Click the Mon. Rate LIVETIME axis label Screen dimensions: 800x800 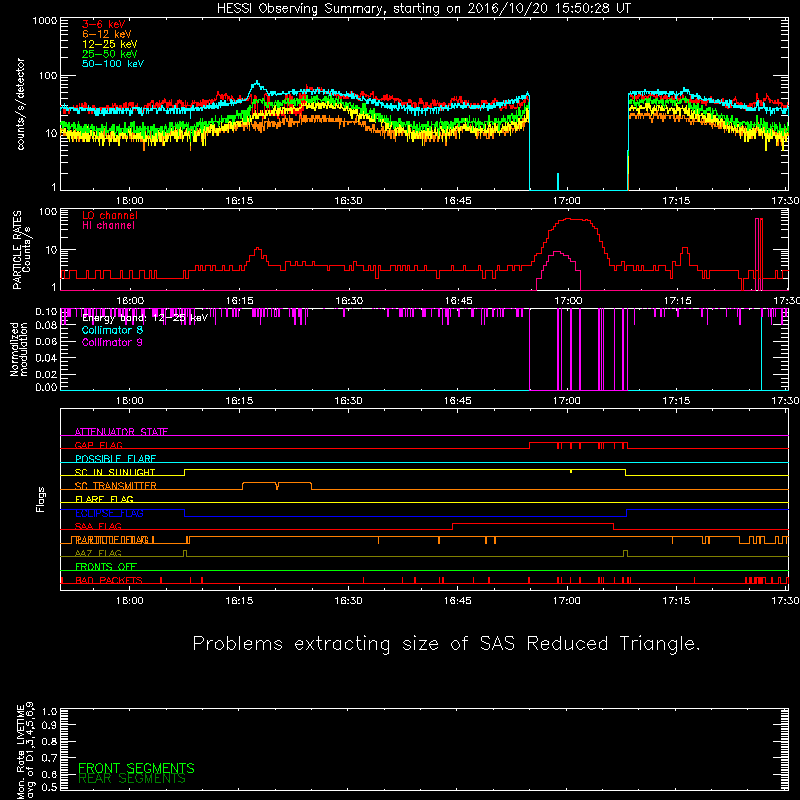(25, 750)
